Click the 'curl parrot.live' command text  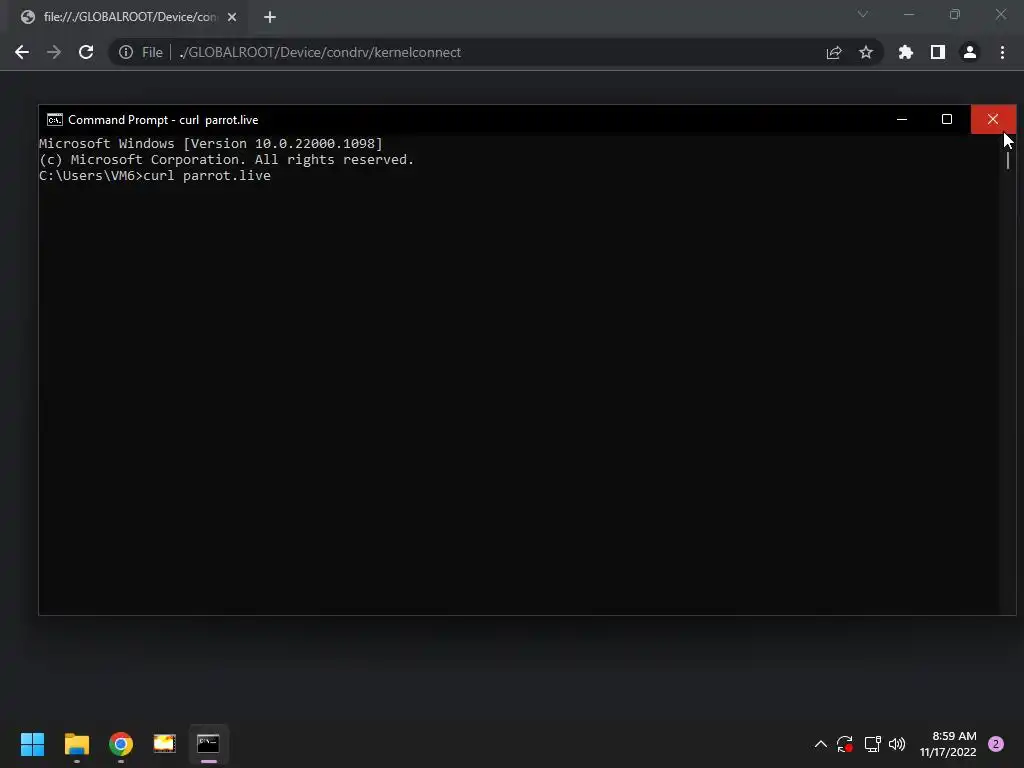pyautogui.click(x=207, y=176)
